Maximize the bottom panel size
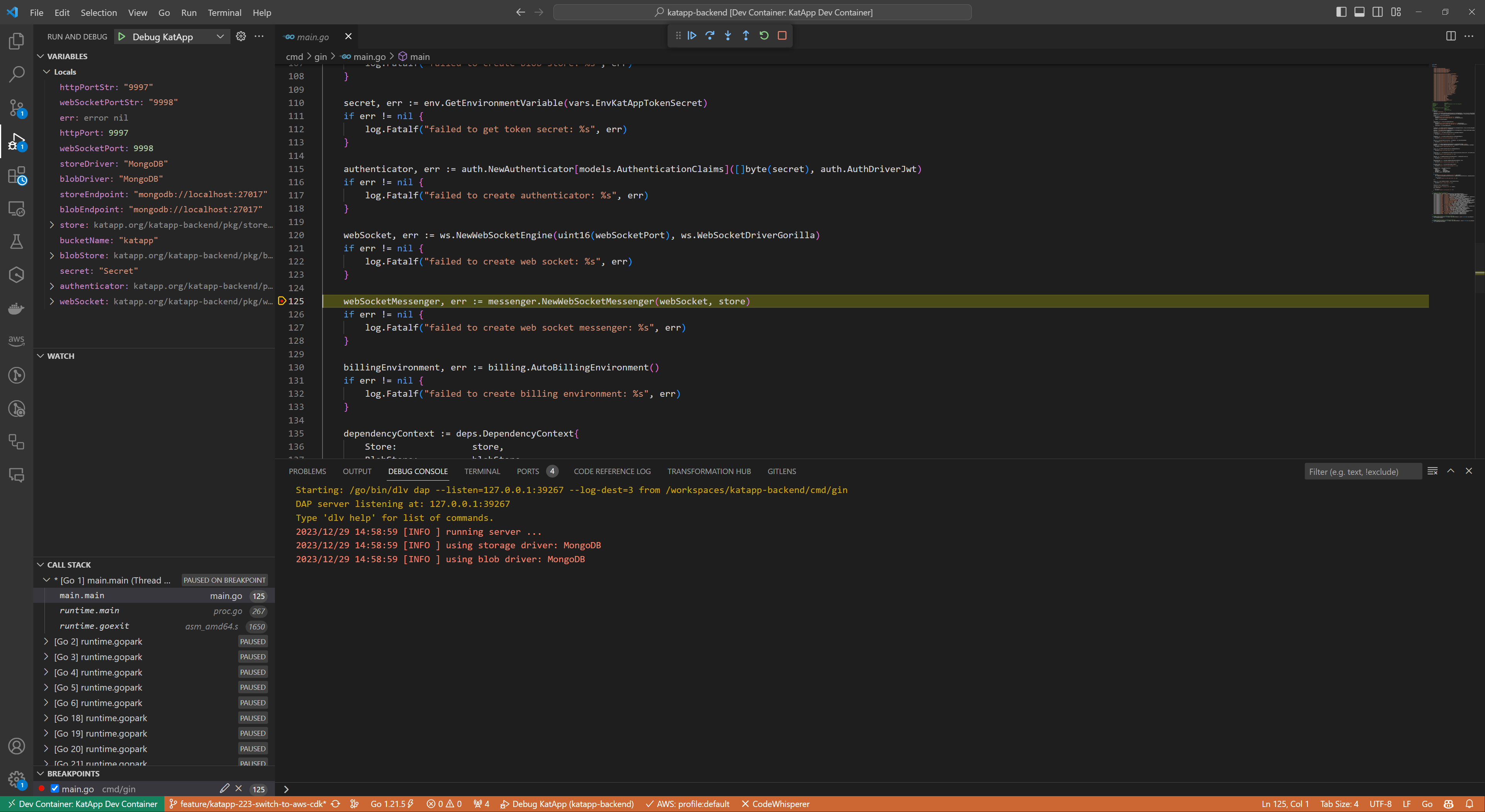The height and width of the screenshot is (812, 1485). [x=1451, y=471]
